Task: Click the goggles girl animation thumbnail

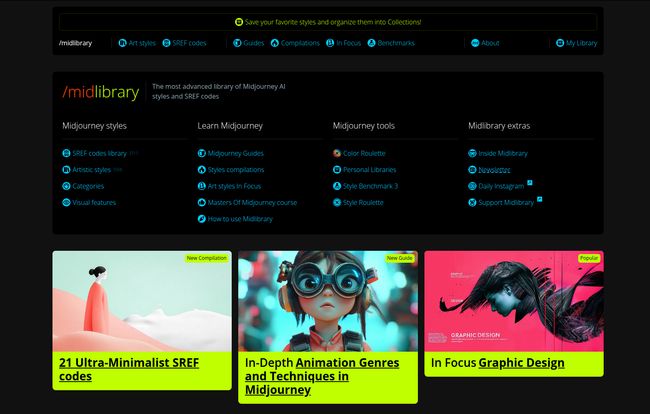Action: (328, 301)
